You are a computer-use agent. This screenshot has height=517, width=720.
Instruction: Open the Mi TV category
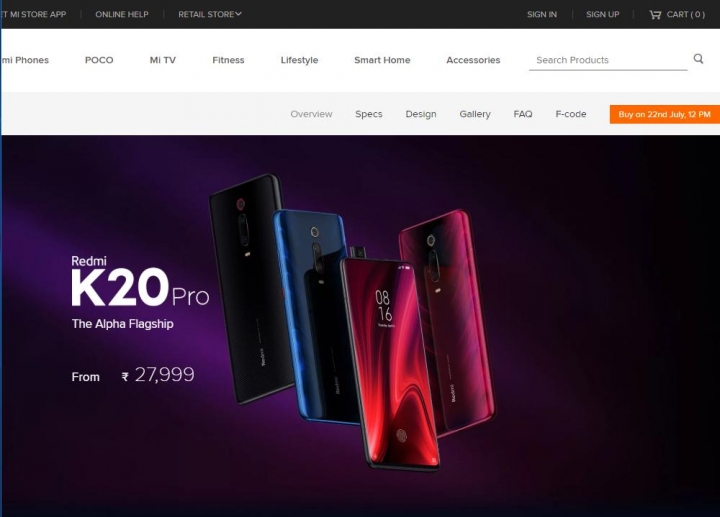[x=163, y=60]
